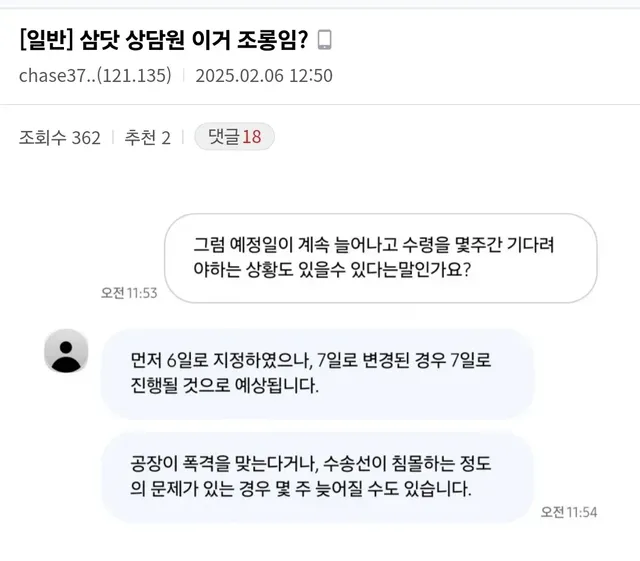This screenshot has width=640, height=561.
Task: Click the author IP (121.135)
Action: tap(138, 75)
